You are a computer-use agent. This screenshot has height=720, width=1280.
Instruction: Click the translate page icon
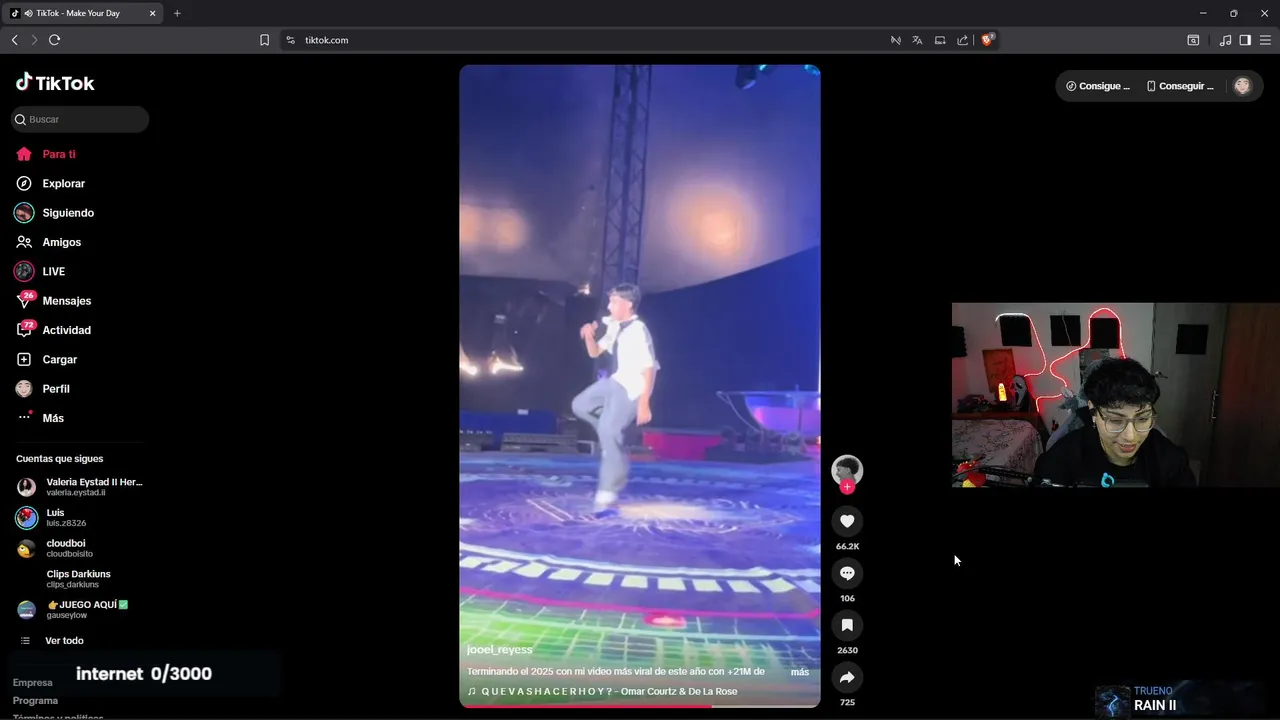pyautogui.click(x=917, y=40)
